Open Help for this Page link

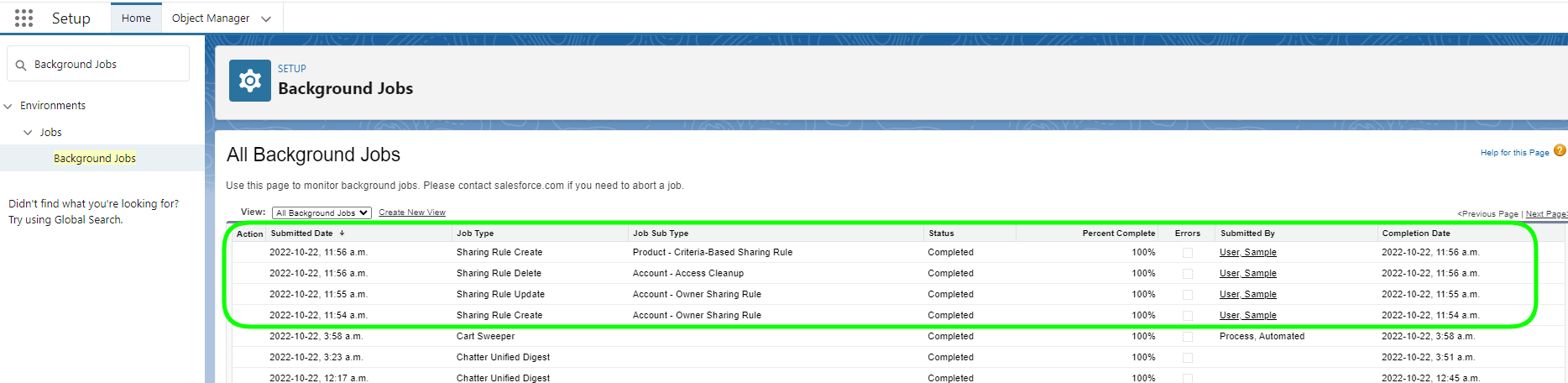pyautogui.click(x=1515, y=153)
